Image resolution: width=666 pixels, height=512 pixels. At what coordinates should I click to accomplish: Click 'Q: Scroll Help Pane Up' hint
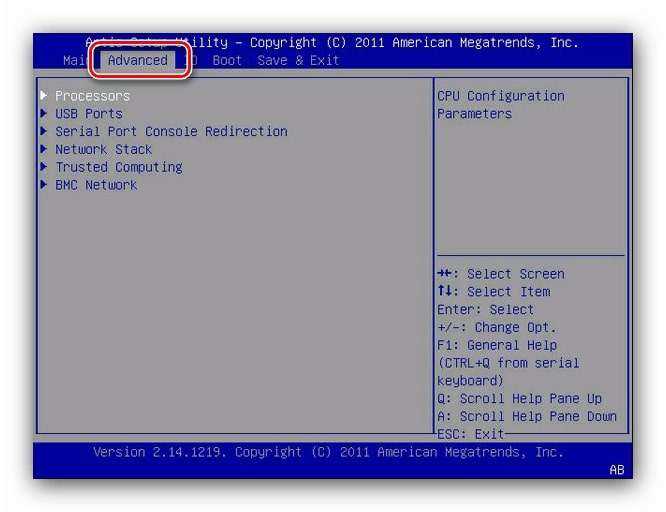tap(519, 399)
